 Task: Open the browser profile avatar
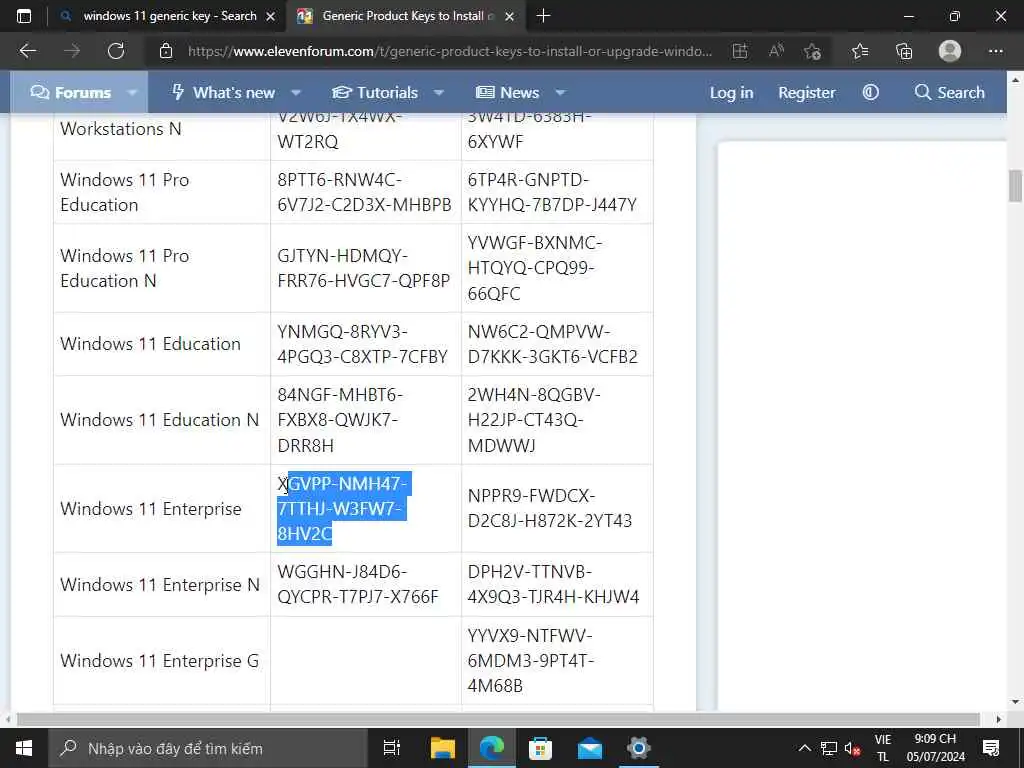tap(950, 51)
